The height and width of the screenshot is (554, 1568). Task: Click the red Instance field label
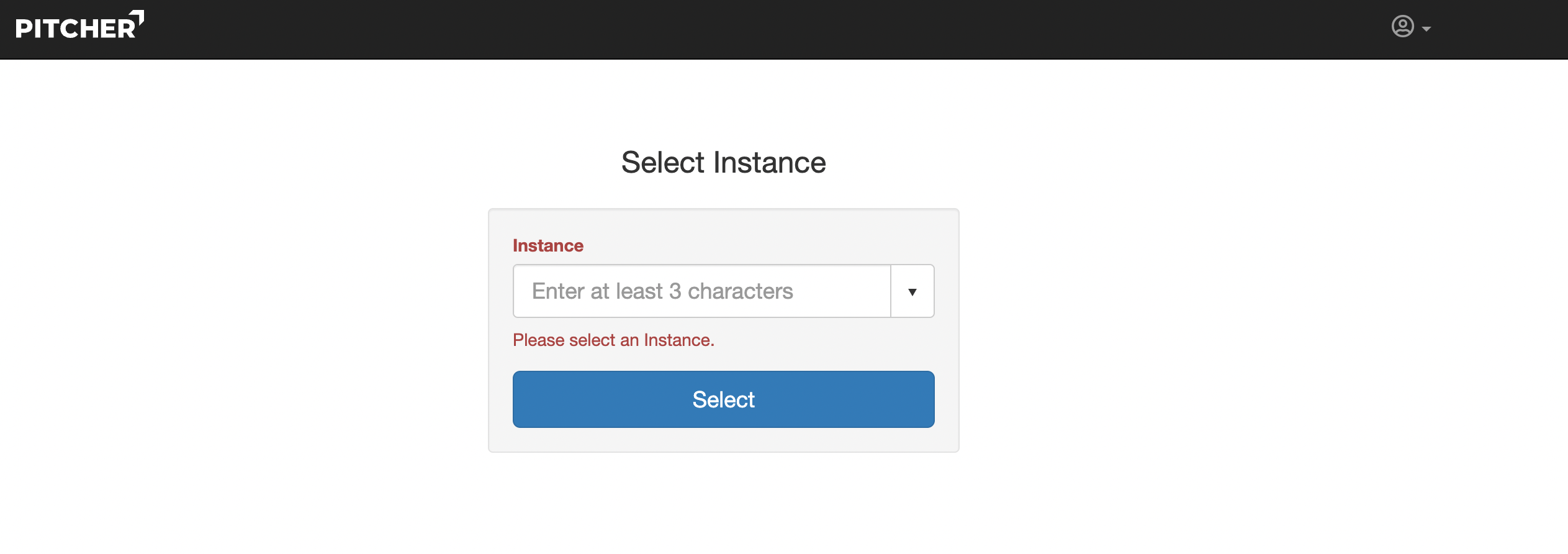click(547, 246)
